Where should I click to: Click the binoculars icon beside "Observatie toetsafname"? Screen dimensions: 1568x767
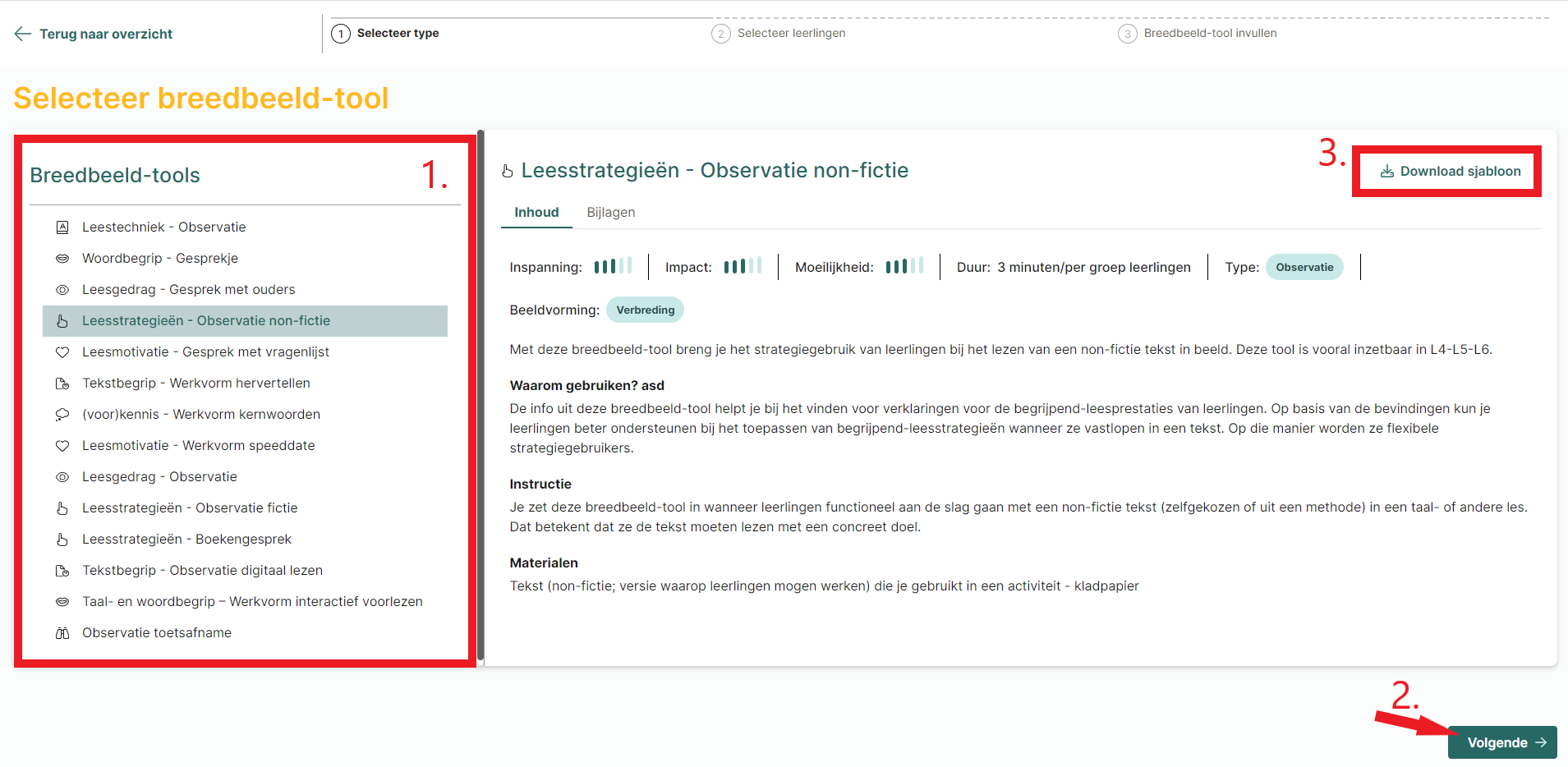[x=63, y=632]
